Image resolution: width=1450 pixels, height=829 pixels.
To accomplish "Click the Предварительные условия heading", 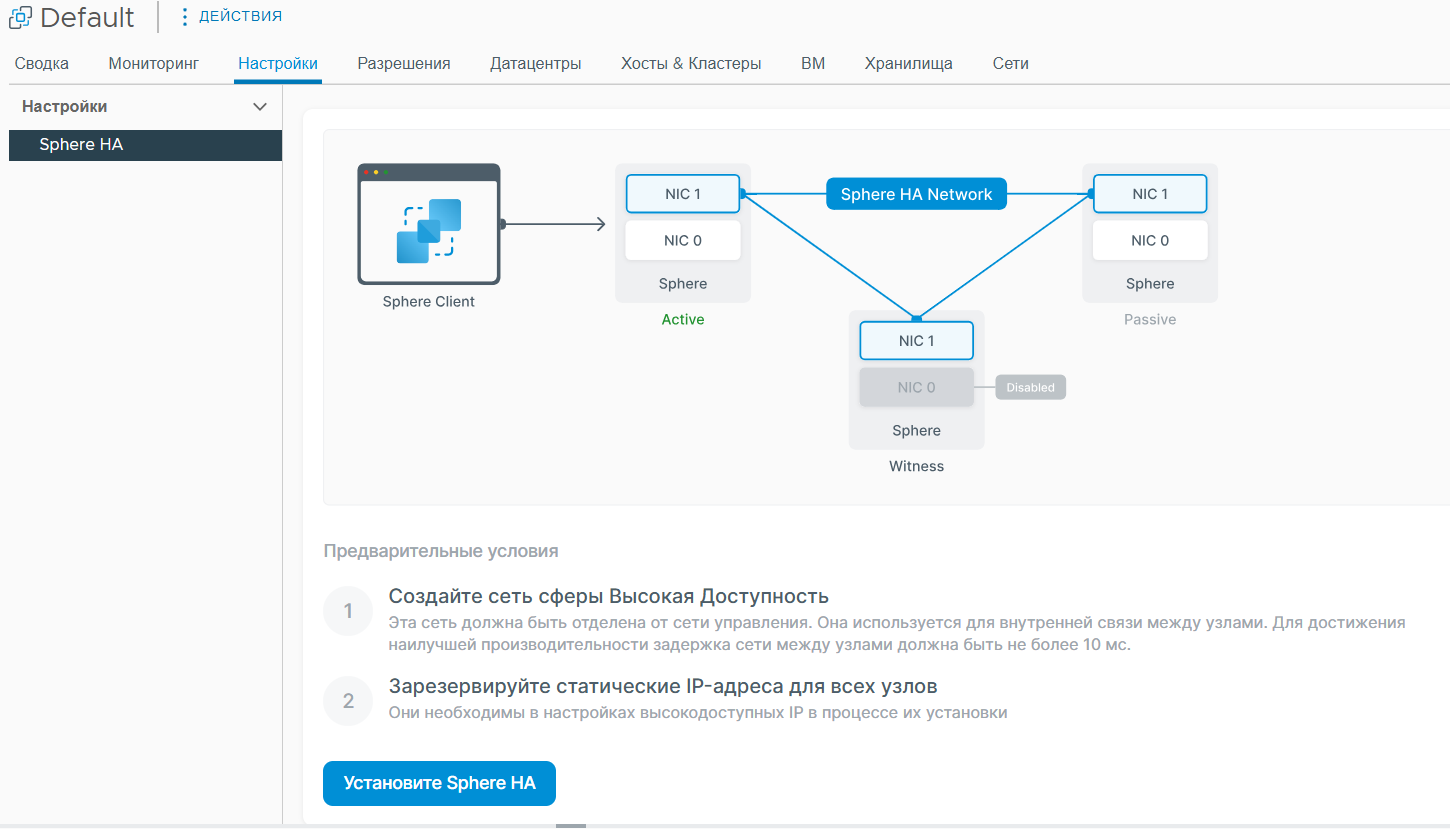I will (x=441, y=551).
